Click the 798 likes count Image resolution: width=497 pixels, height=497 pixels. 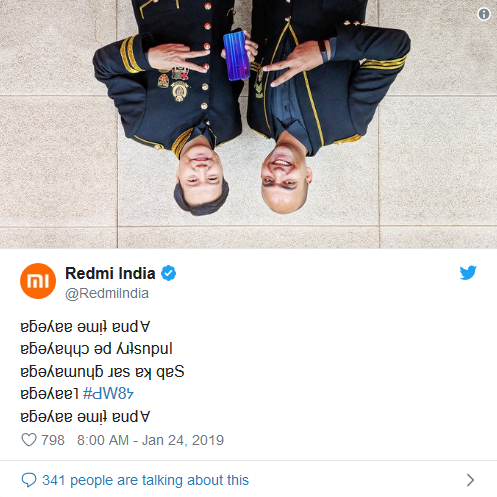tap(53, 440)
